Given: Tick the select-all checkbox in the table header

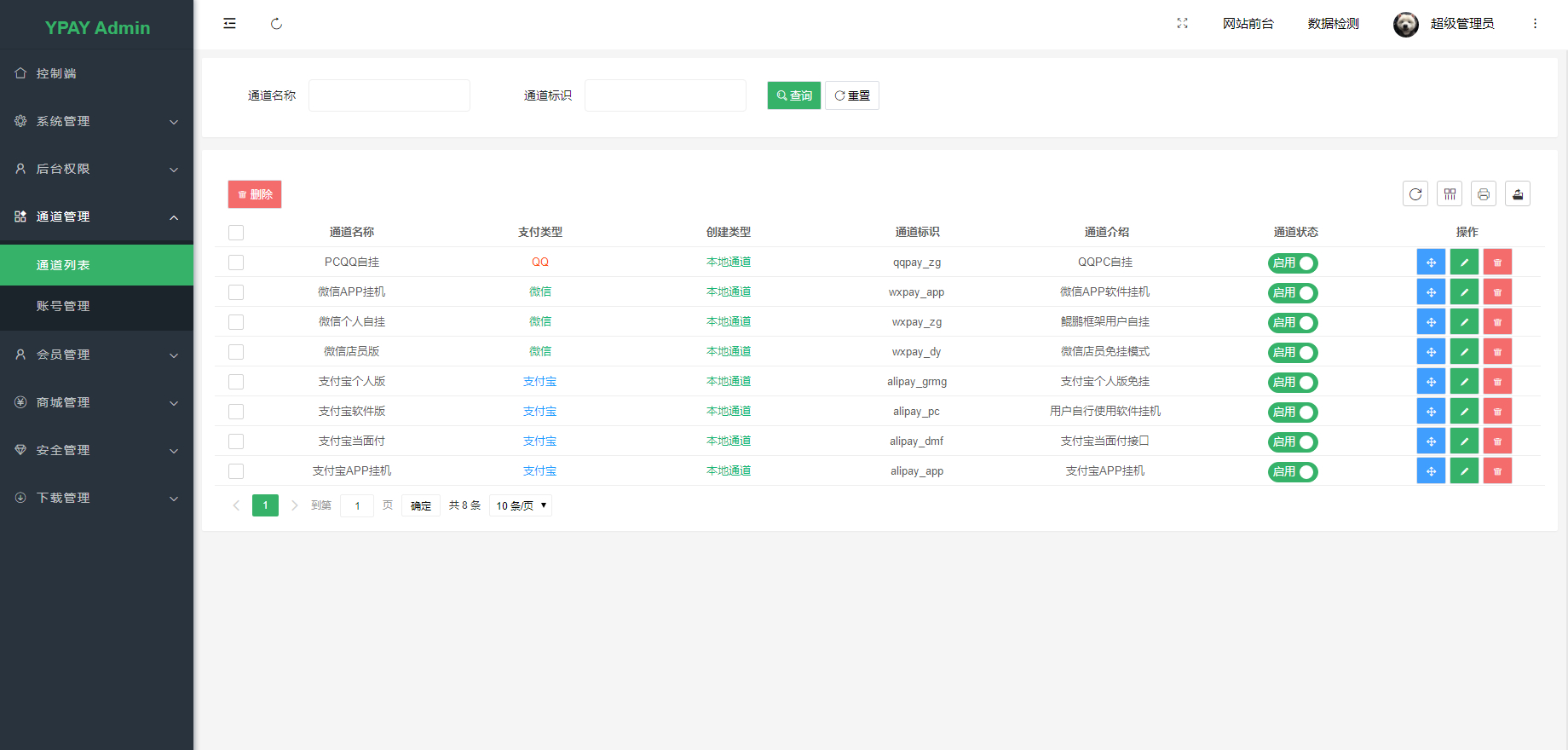Looking at the screenshot, I should 236,233.
